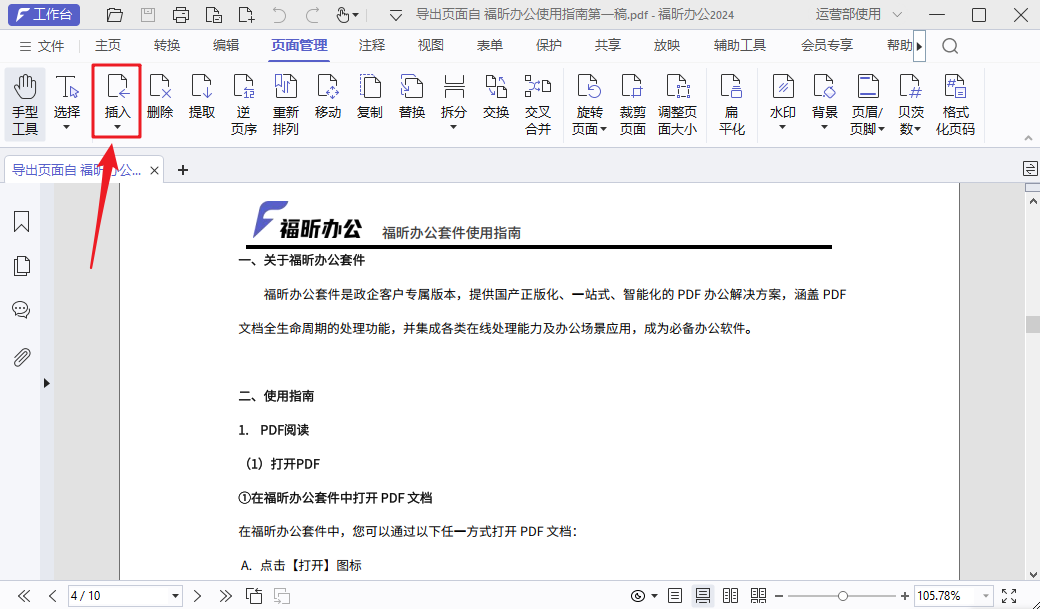Open the Attachments paperclip panel
The image size is (1040, 609).
click(21, 358)
